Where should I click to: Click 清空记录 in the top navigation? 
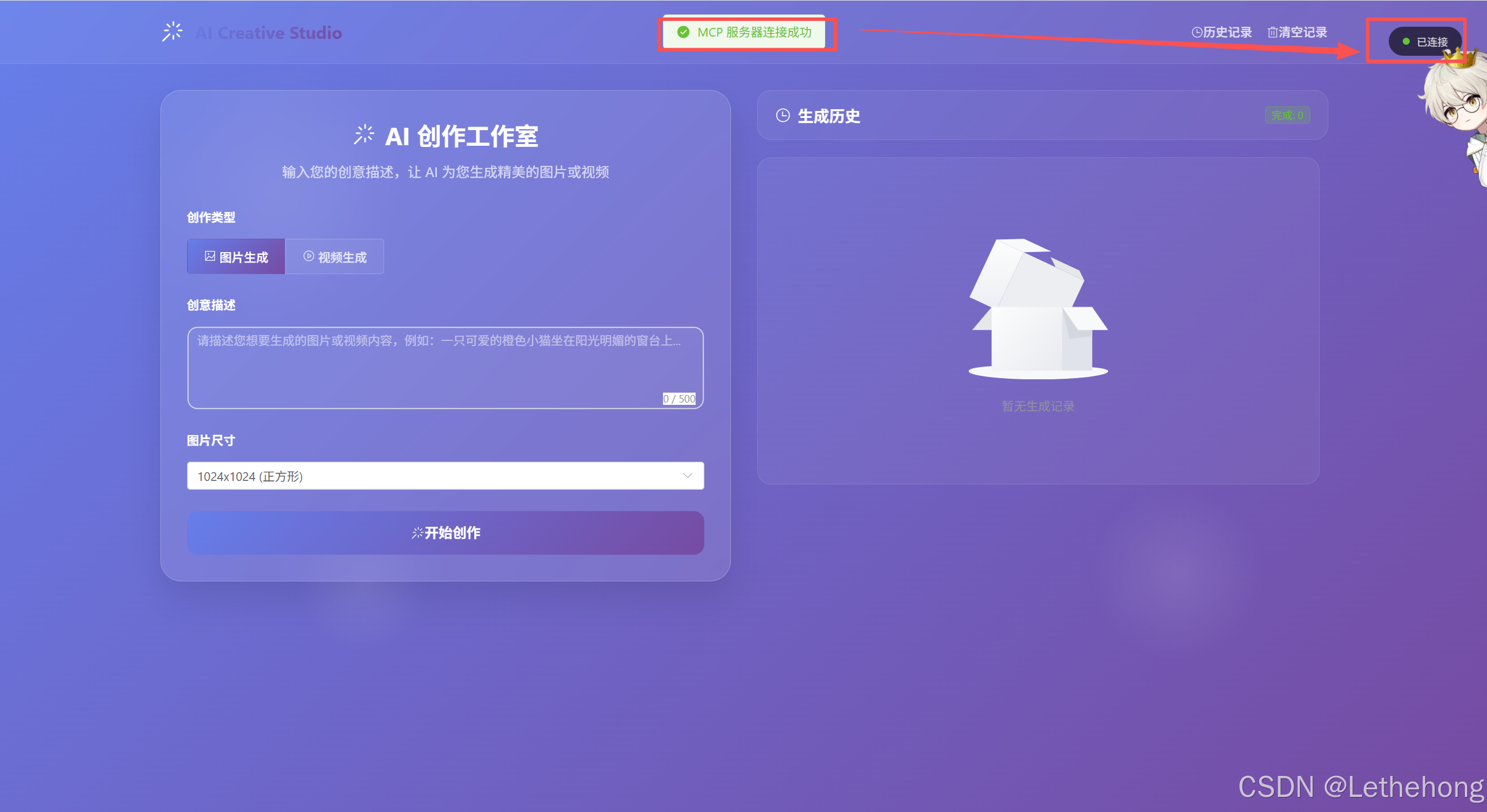click(x=1298, y=33)
